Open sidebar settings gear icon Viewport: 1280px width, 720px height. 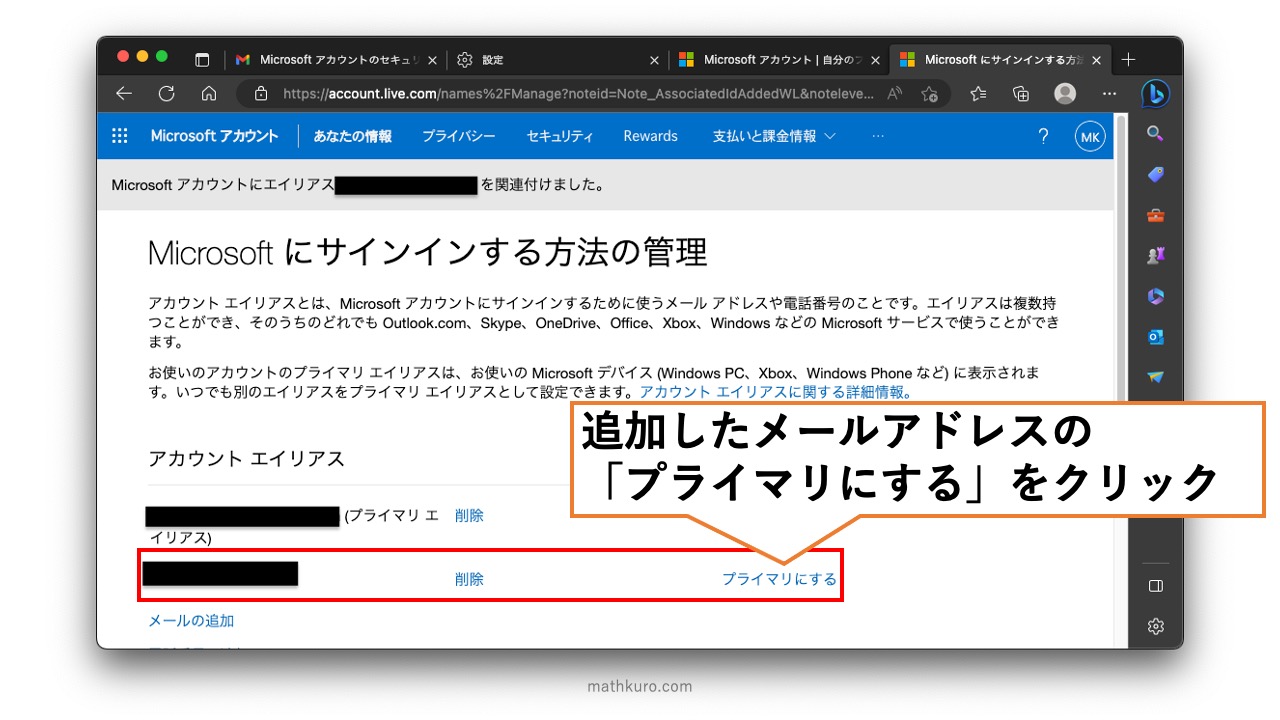click(1155, 626)
